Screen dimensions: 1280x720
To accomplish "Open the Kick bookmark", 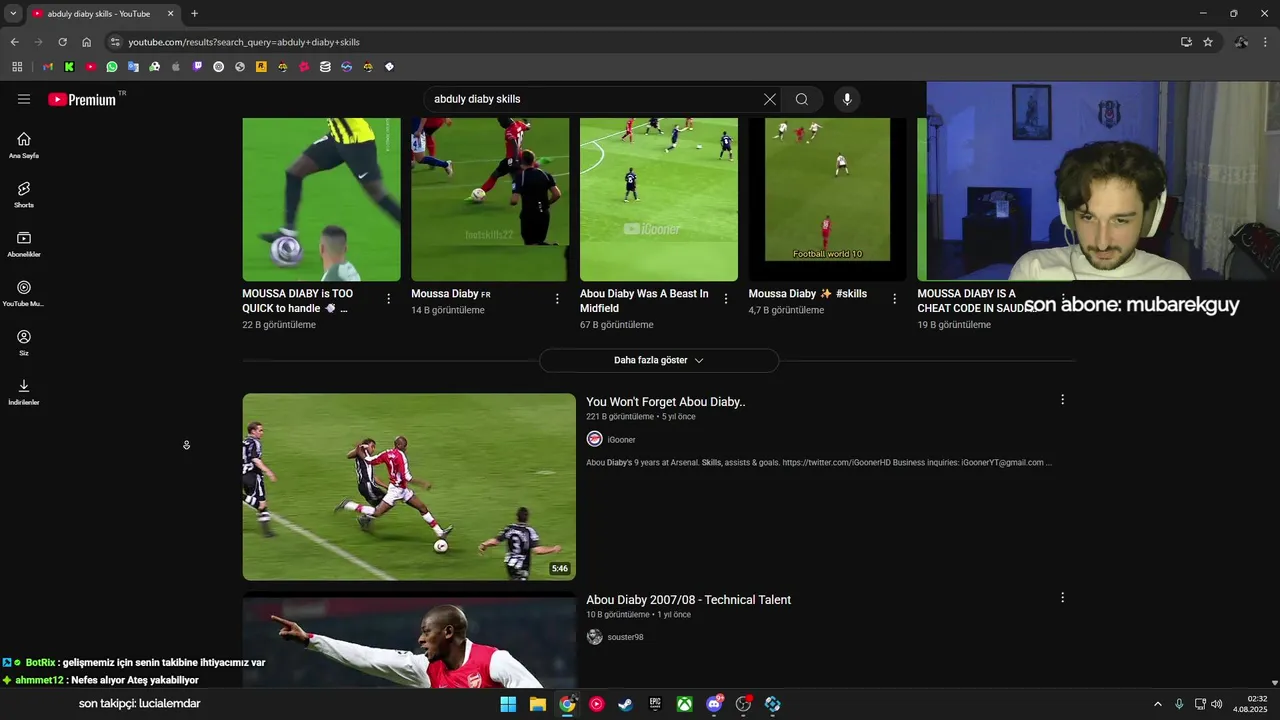I will tap(69, 67).
